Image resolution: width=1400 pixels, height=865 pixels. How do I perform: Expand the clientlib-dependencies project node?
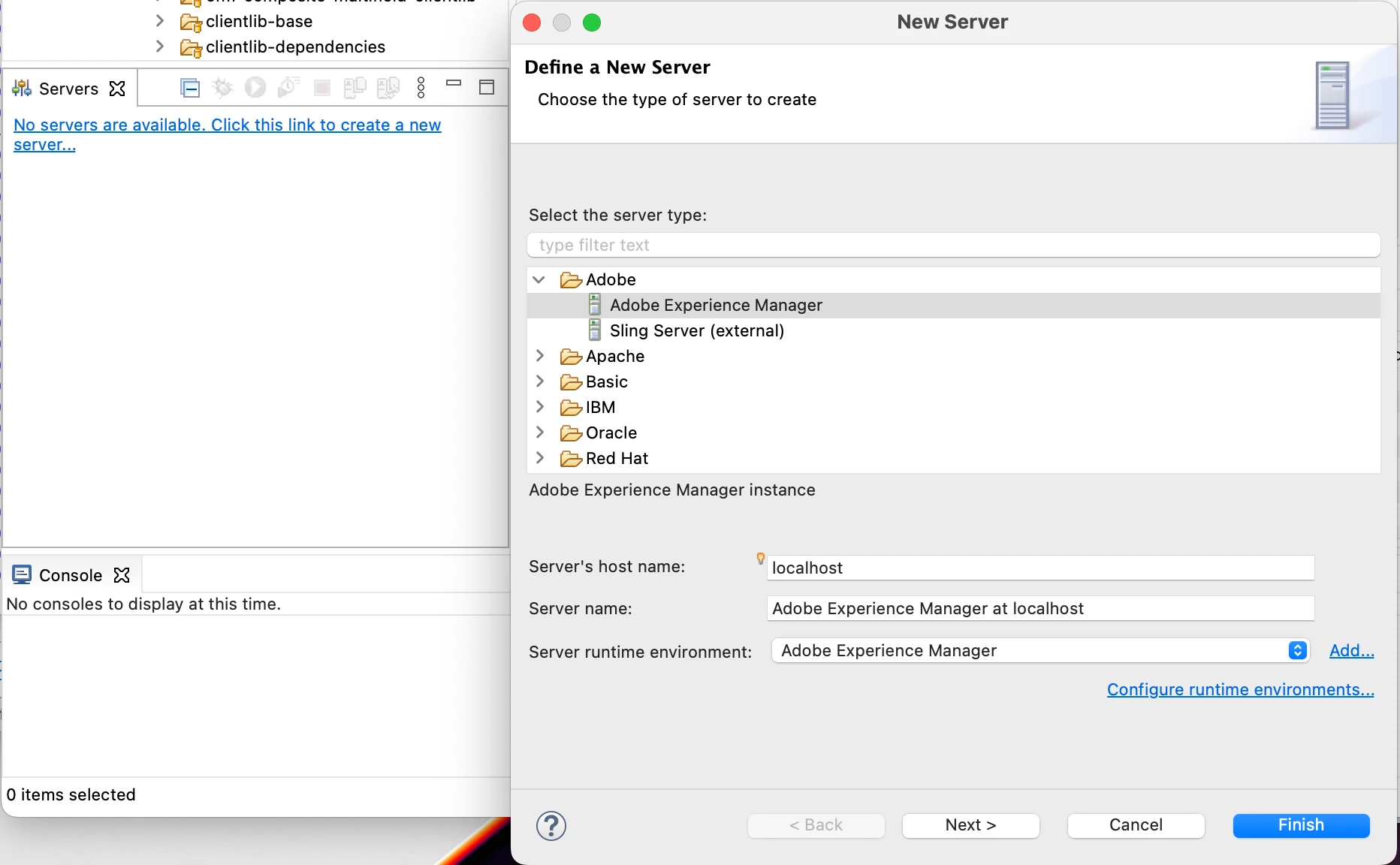(159, 46)
